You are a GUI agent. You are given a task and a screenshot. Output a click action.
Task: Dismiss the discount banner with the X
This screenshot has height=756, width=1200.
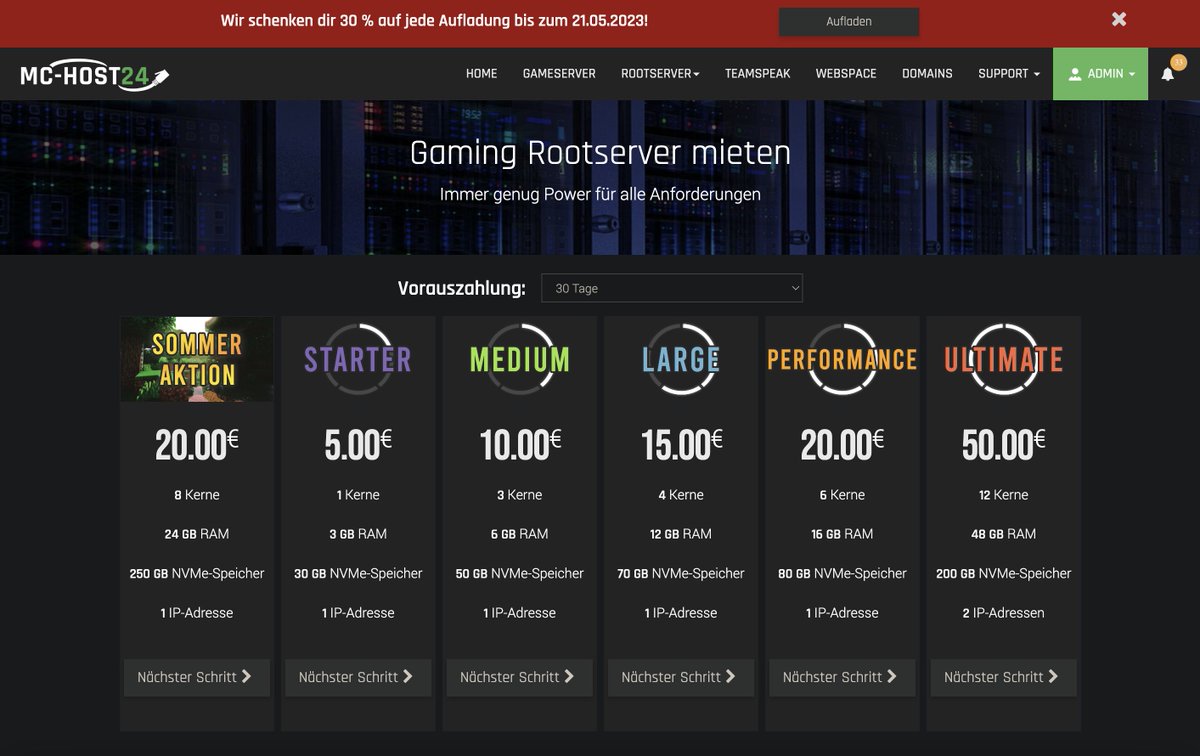(1118, 18)
